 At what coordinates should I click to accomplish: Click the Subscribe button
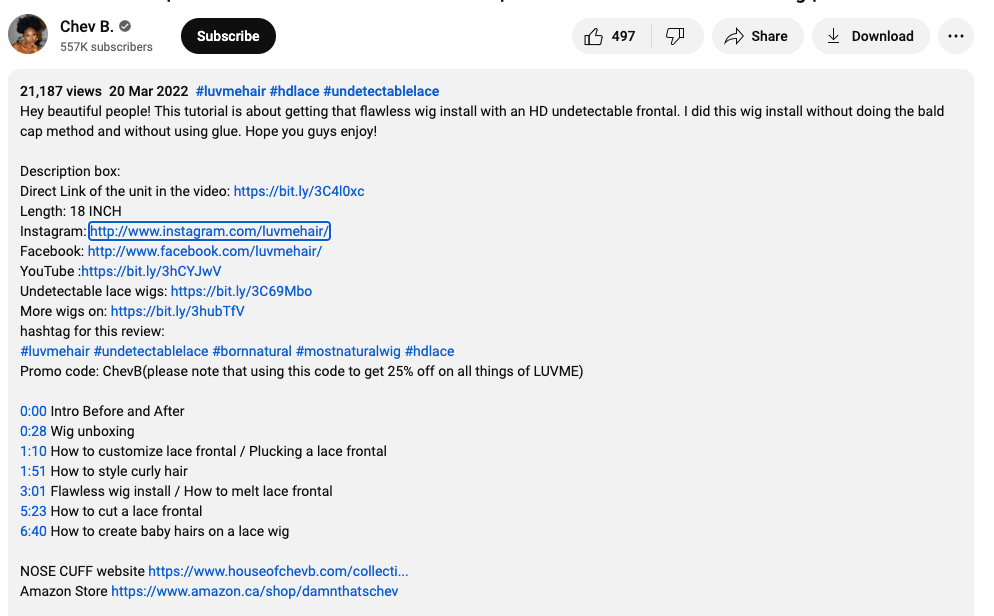click(x=228, y=36)
